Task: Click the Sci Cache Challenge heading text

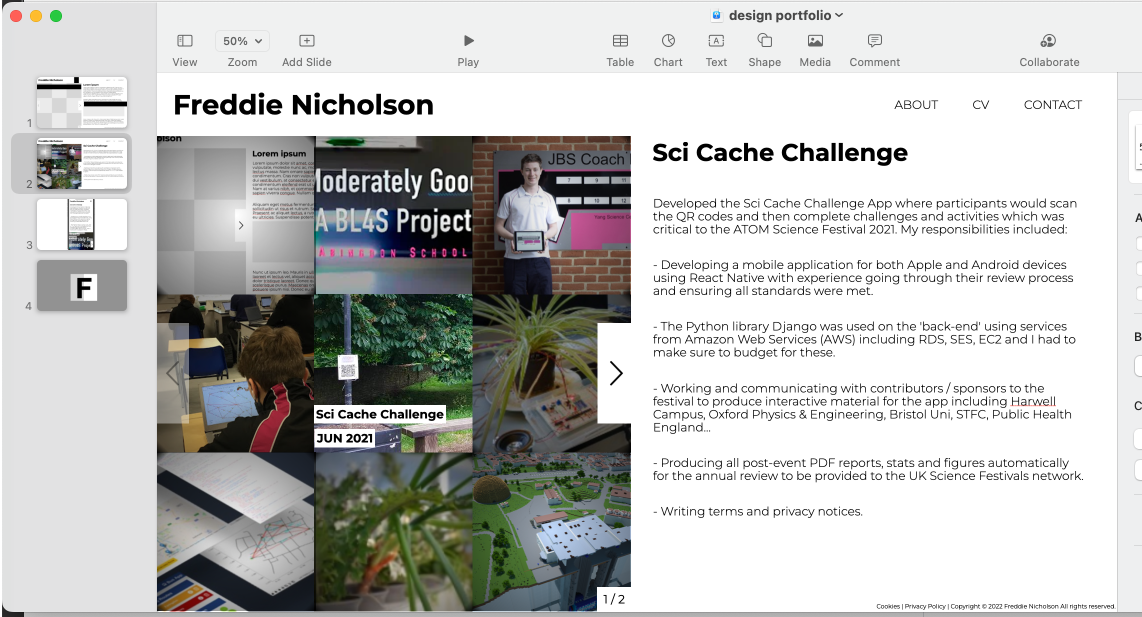Action: coord(780,153)
